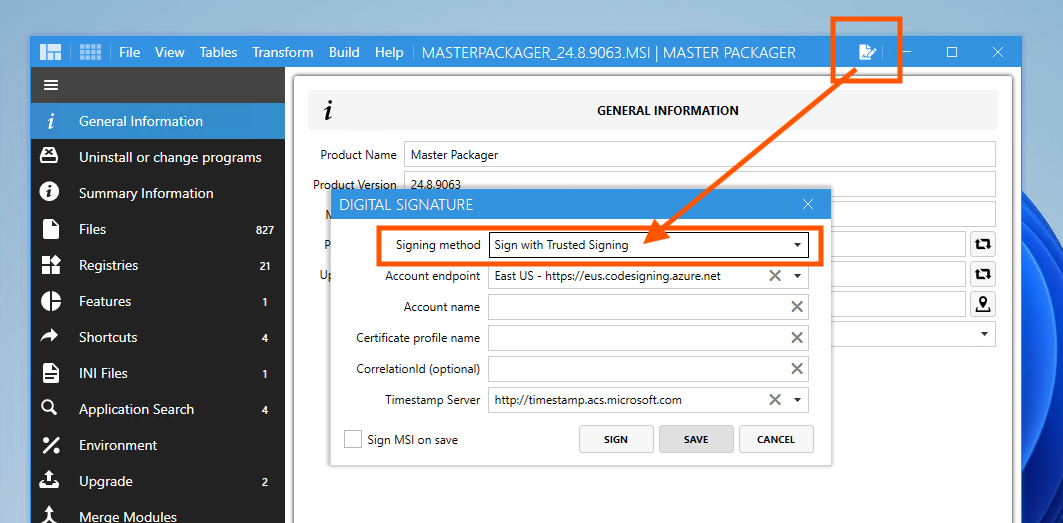Open the Registries section label
Screen dimensions: 1063x523
pyautogui.click(x=108, y=265)
